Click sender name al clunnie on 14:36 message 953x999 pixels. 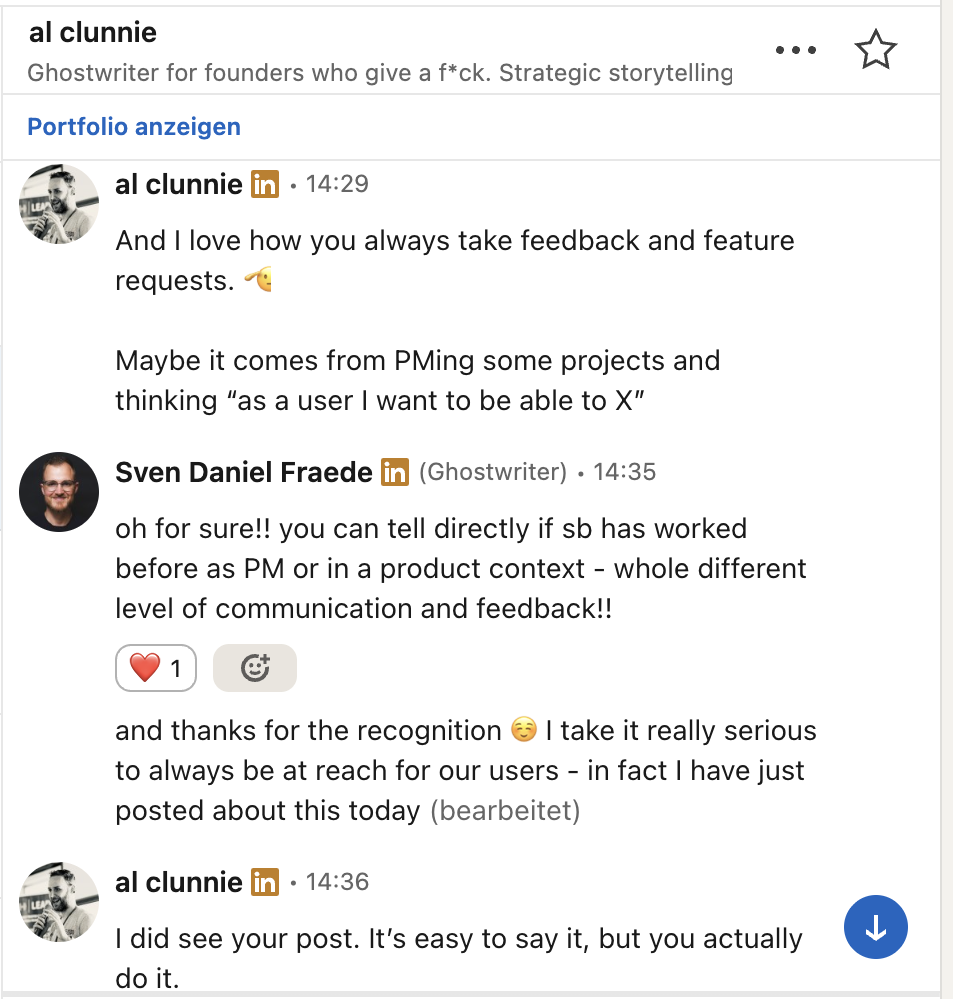pyautogui.click(x=179, y=883)
